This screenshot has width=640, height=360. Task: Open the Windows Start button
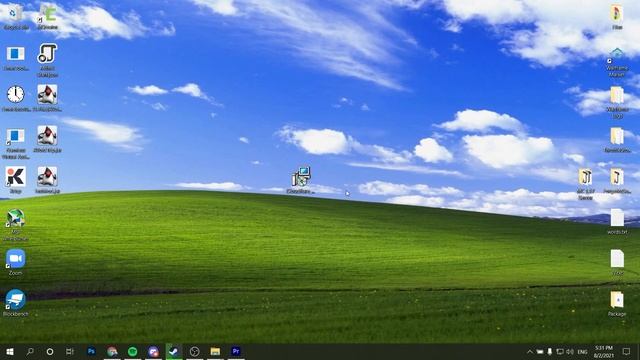(x=10, y=351)
